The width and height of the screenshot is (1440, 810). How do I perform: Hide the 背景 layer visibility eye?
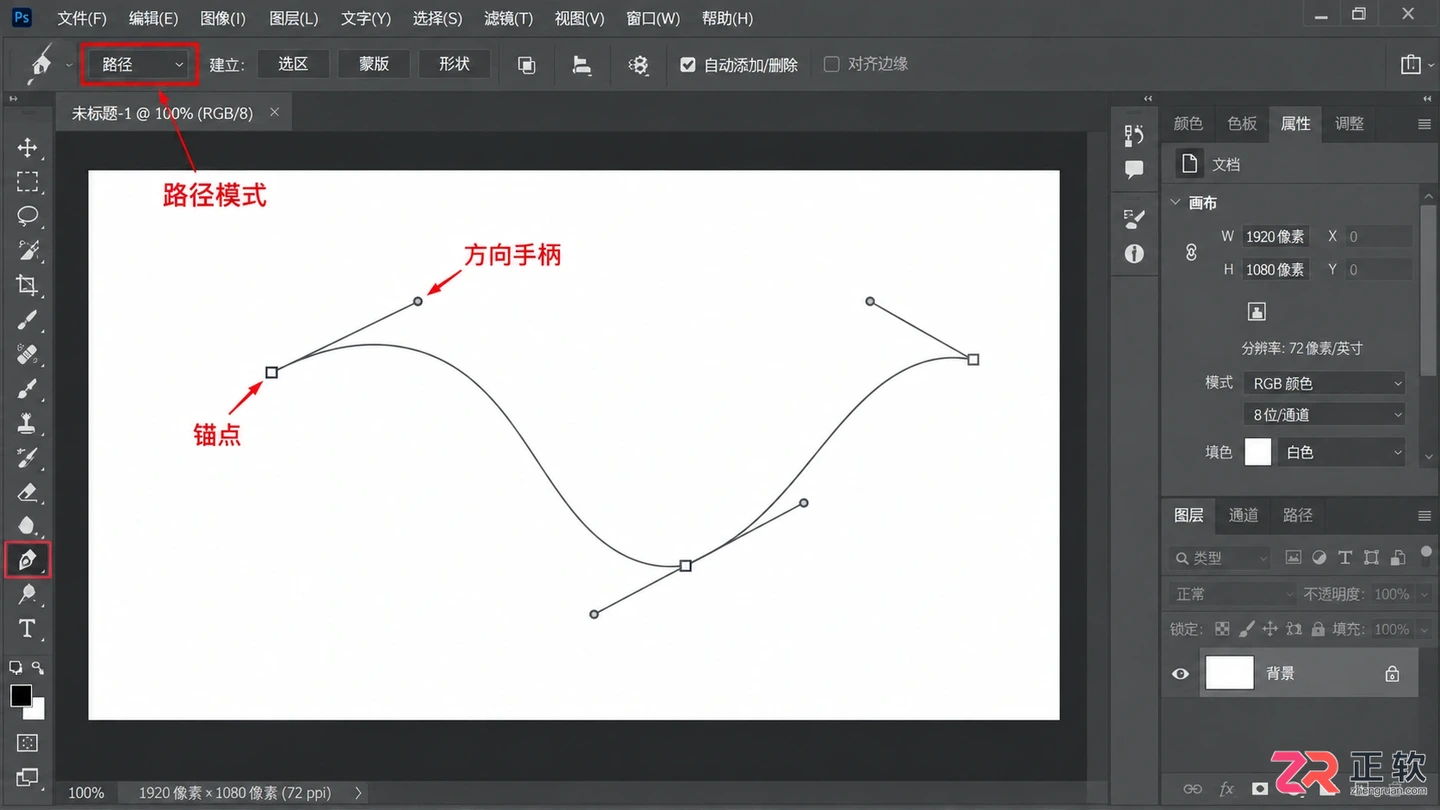click(x=1181, y=674)
